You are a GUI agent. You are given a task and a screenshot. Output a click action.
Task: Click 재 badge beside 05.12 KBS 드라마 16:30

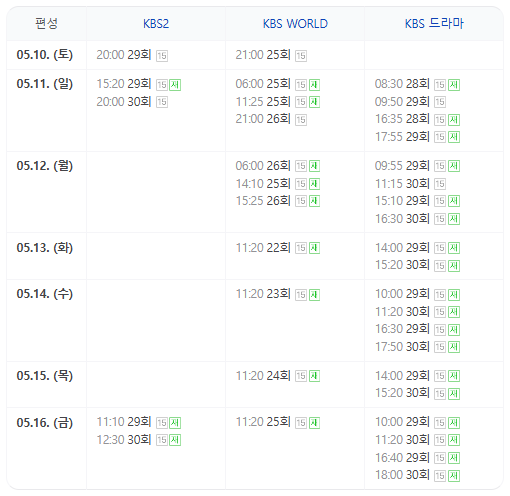coord(454,219)
